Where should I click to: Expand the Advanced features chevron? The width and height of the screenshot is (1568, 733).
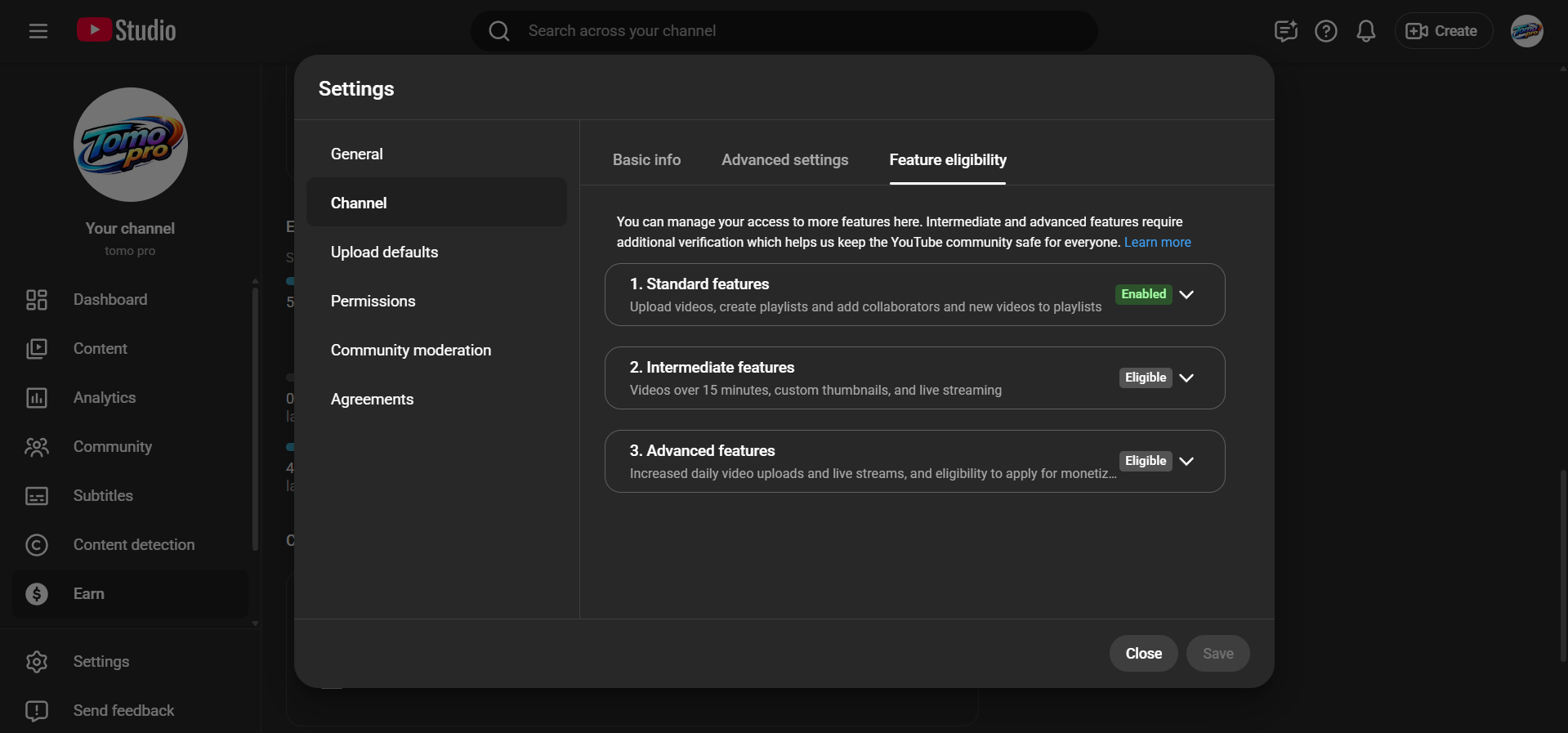[x=1186, y=461]
